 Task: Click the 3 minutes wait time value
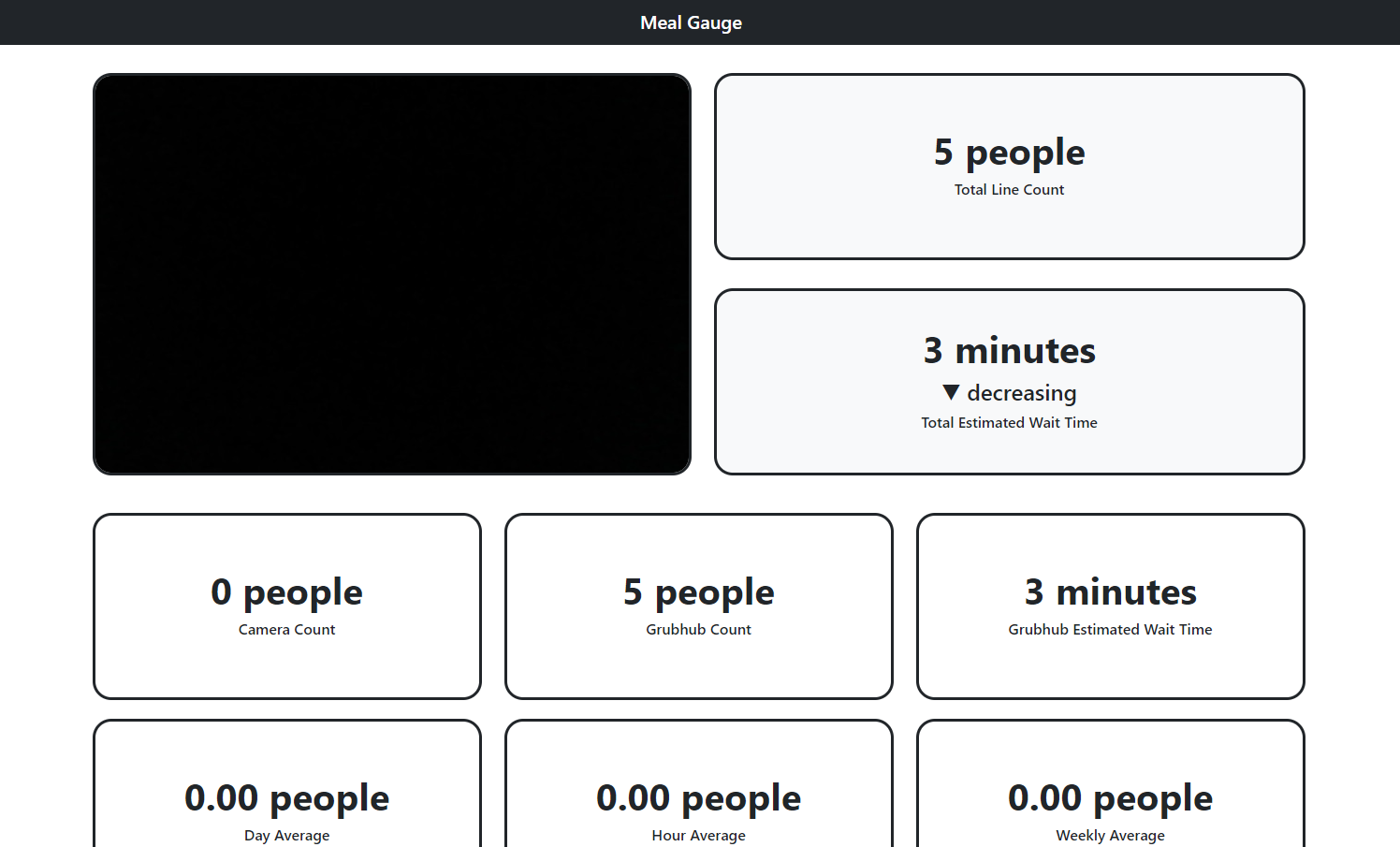tap(1009, 350)
